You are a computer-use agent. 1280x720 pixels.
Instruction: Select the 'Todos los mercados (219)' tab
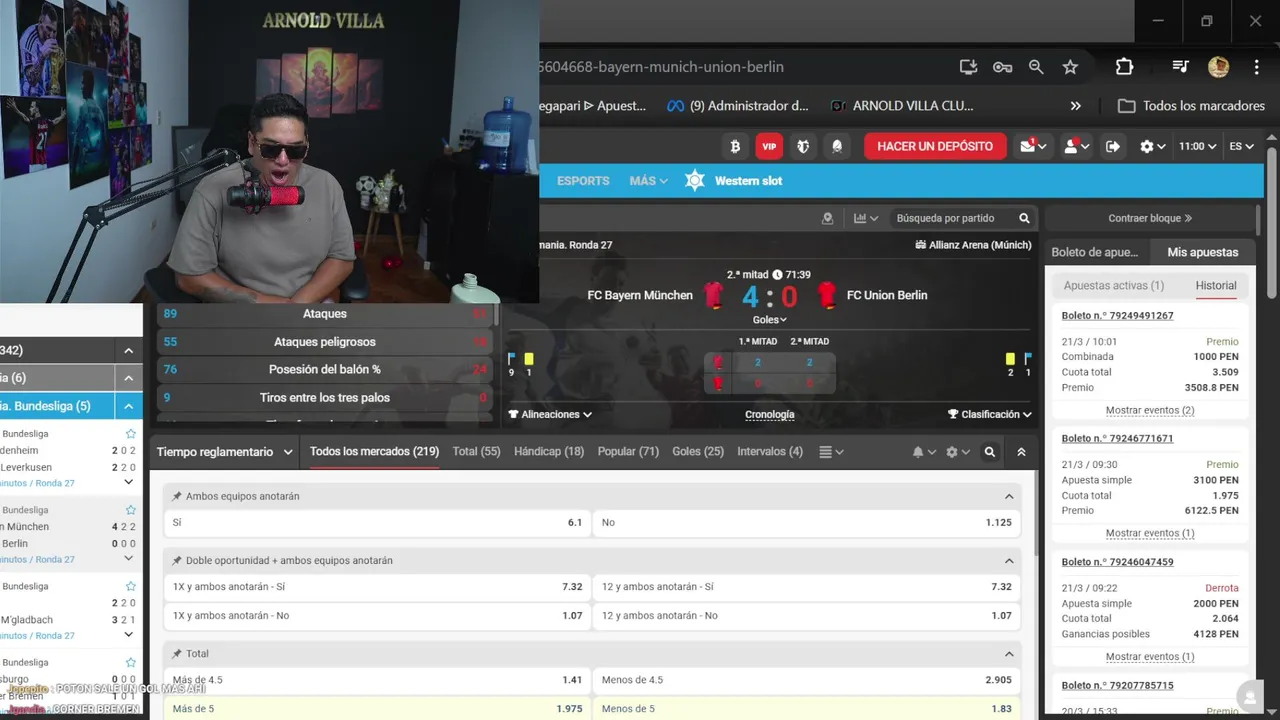tap(374, 452)
